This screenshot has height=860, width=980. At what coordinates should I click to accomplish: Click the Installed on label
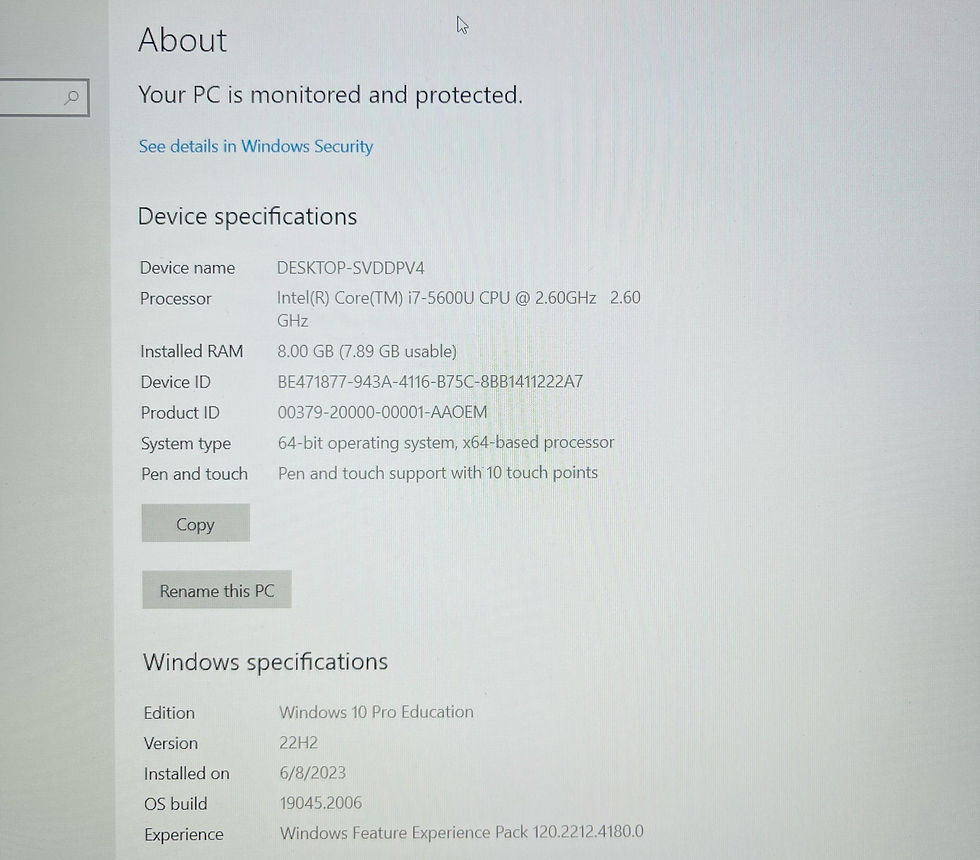point(187,774)
